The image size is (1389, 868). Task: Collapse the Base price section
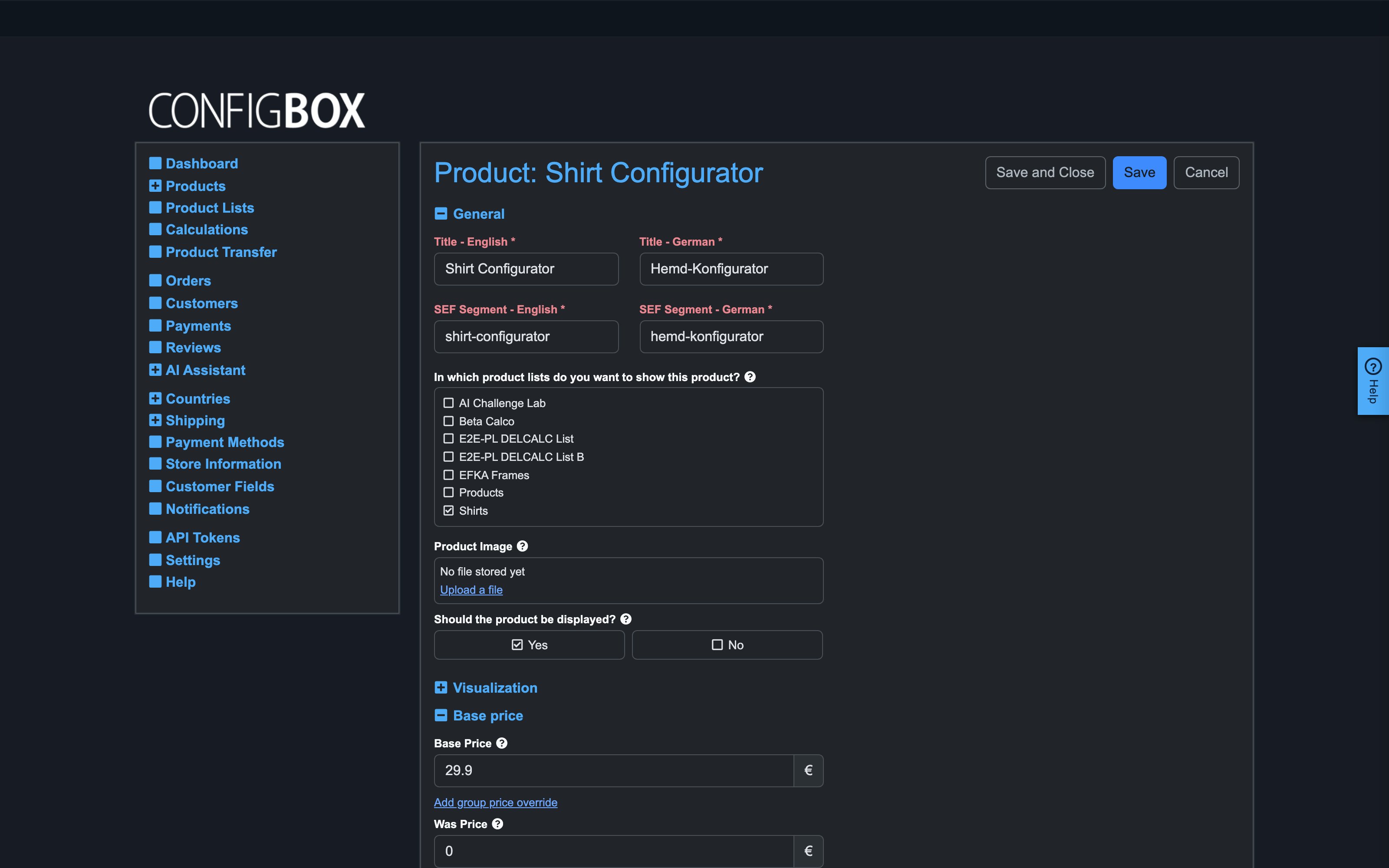(x=441, y=715)
